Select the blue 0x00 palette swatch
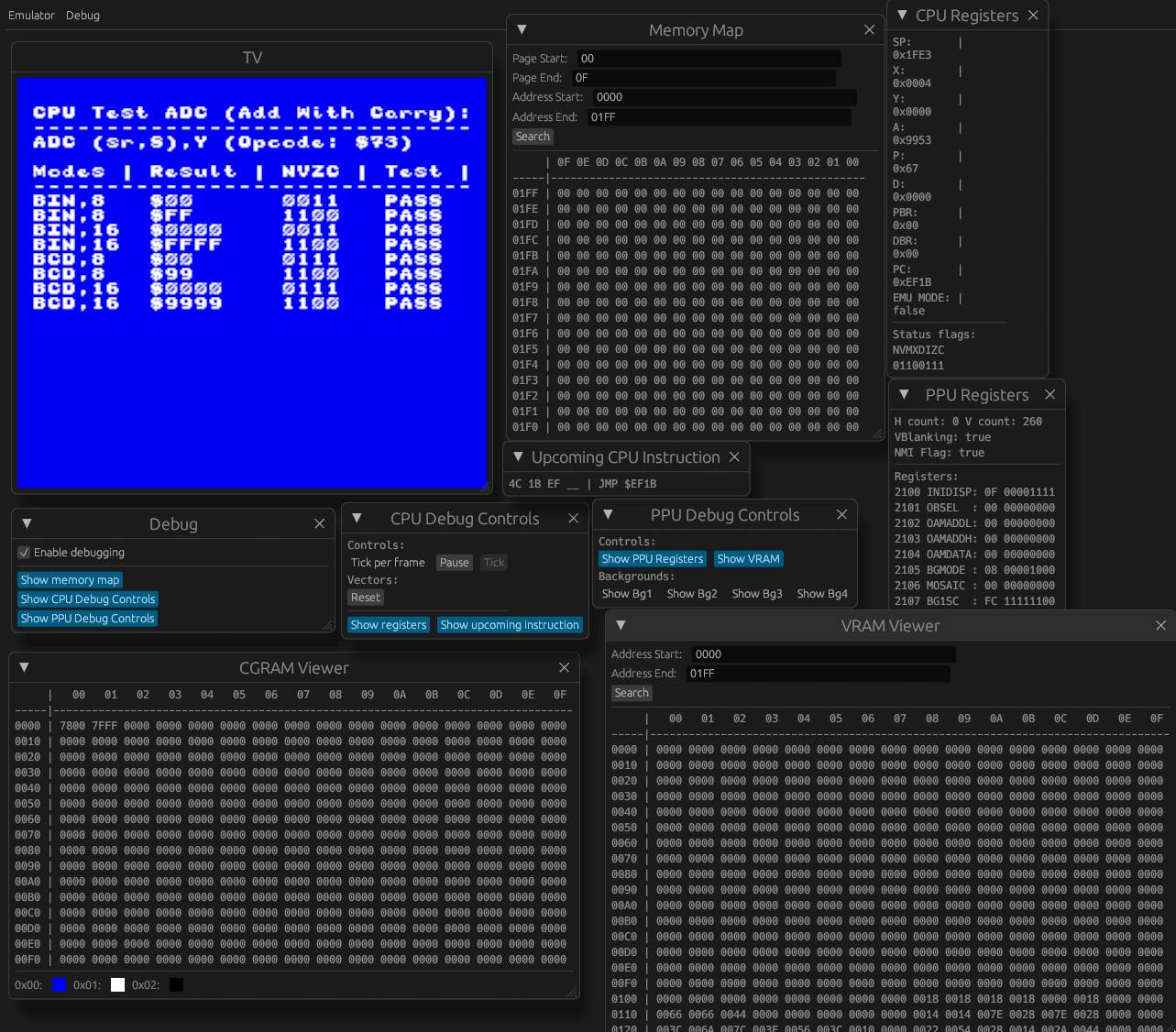 pos(60,984)
